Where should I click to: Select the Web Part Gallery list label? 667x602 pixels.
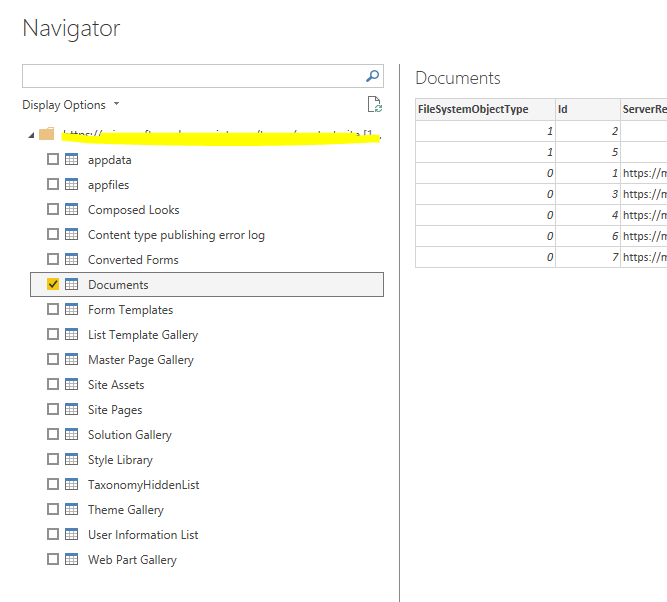point(132,560)
